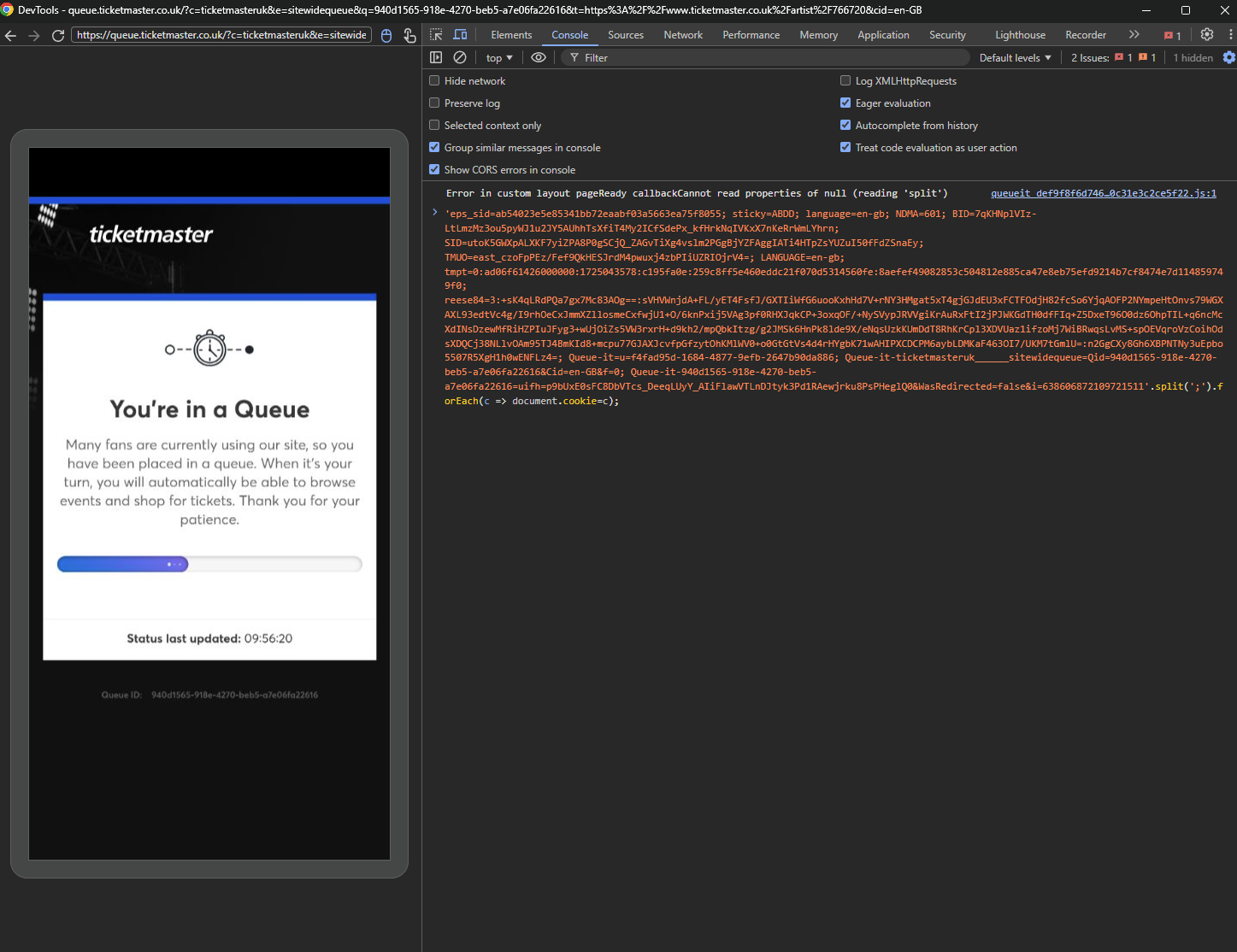Open the top JavaScript context dropdown
Screen dimensions: 1237x952
(499, 58)
